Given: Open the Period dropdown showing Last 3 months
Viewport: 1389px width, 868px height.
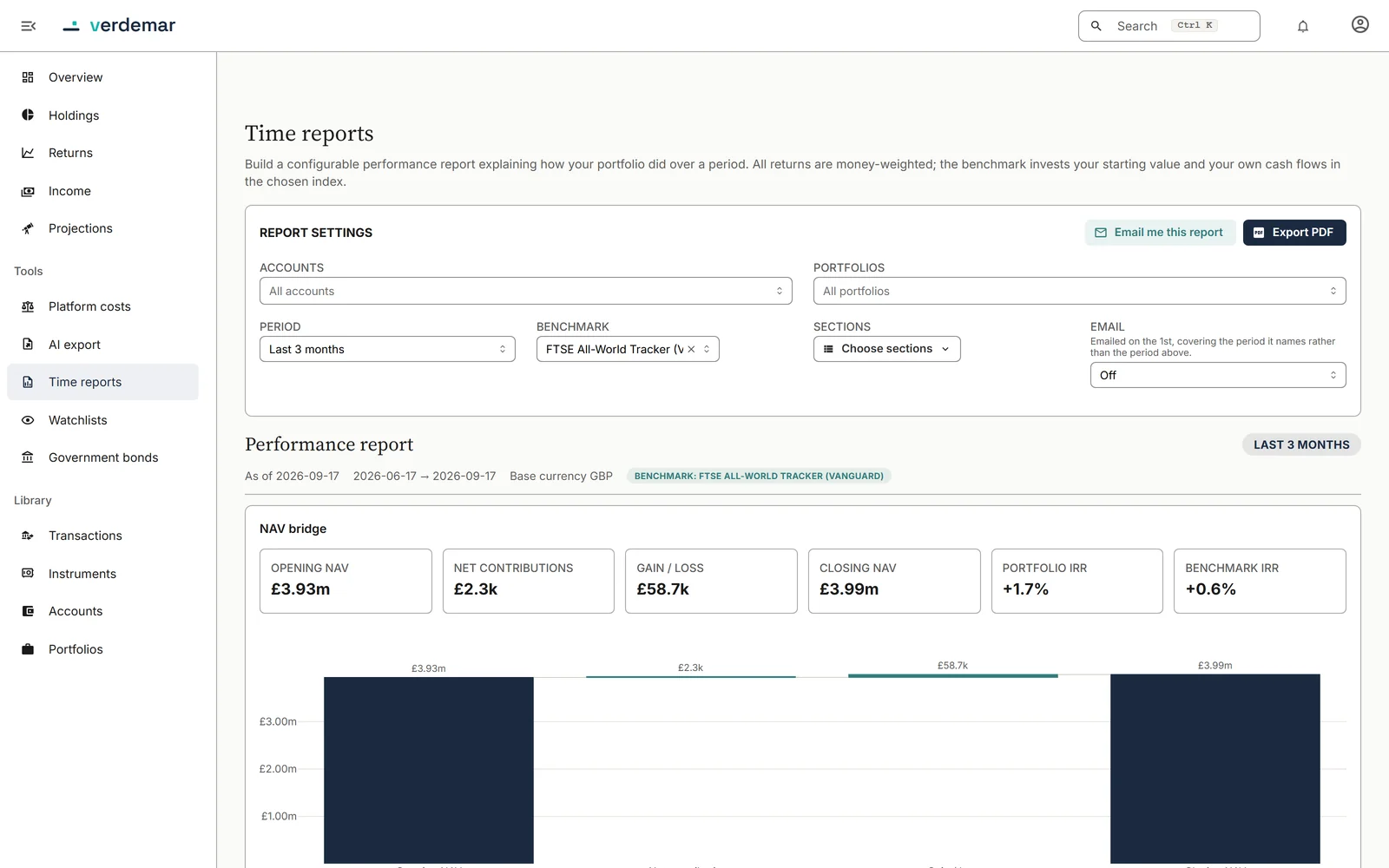Looking at the screenshot, I should point(387,349).
